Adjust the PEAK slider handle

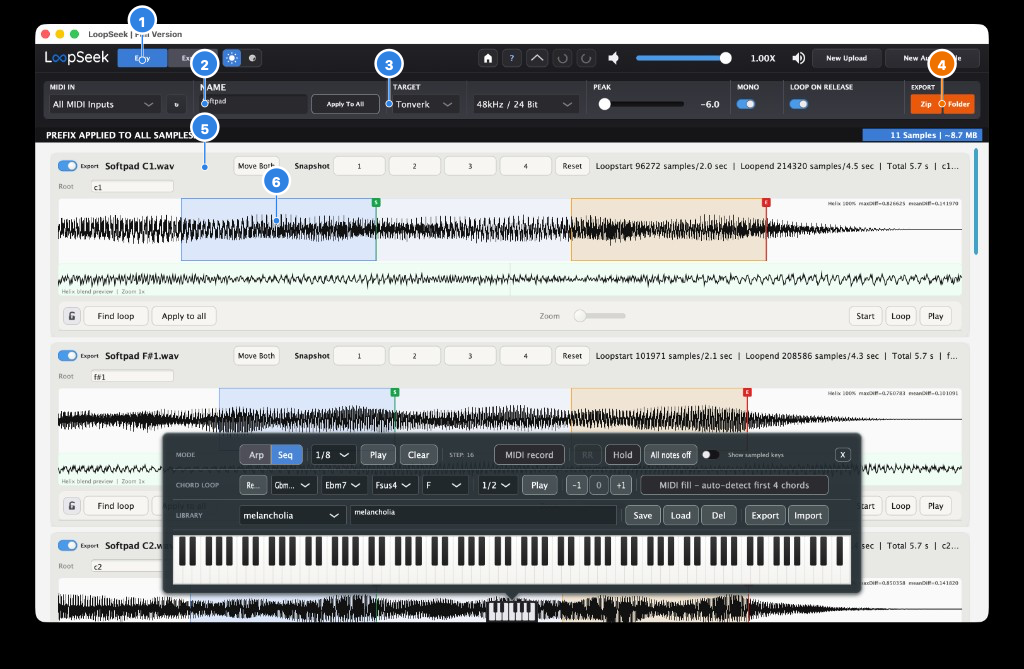pos(605,104)
